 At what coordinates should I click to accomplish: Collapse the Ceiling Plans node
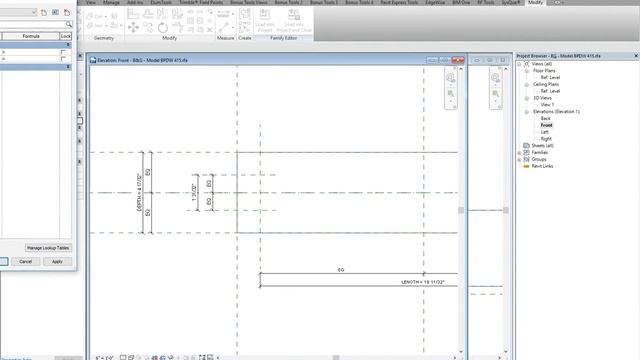coord(527,84)
